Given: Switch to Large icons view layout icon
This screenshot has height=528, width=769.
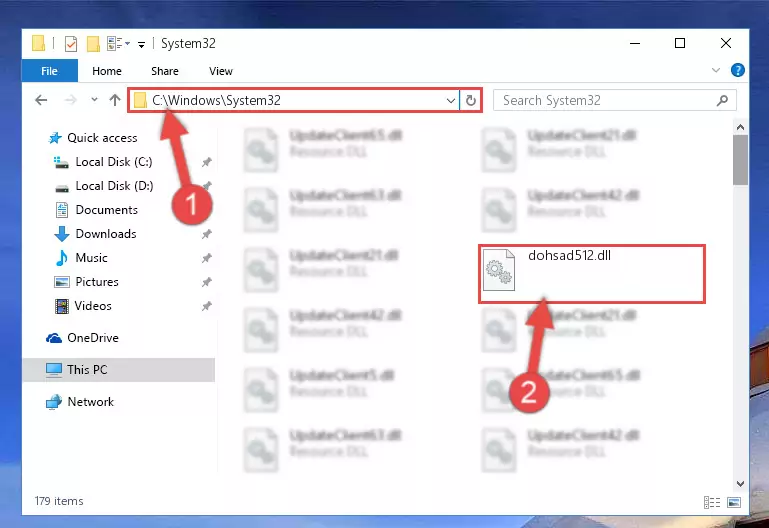Looking at the screenshot, I should tap(734, 503).
